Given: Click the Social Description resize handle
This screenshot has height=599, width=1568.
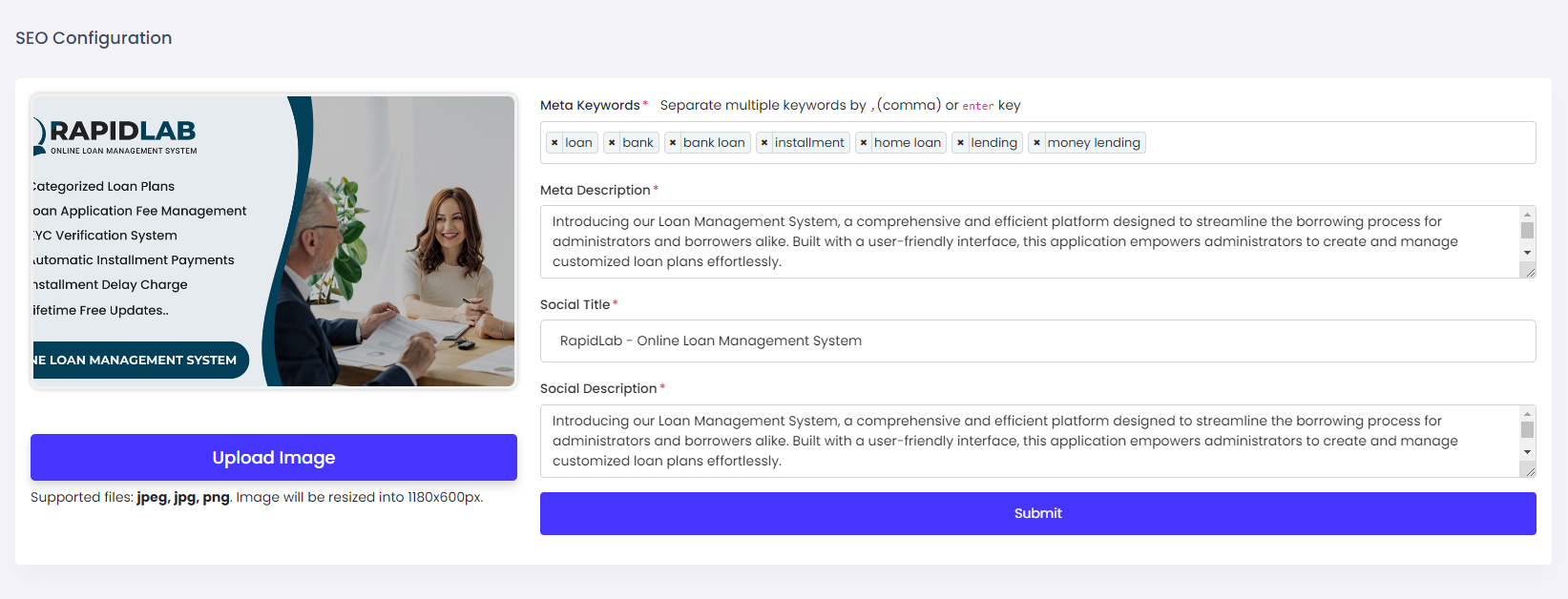Looking at the screenshot, I should coord(1529,471).
